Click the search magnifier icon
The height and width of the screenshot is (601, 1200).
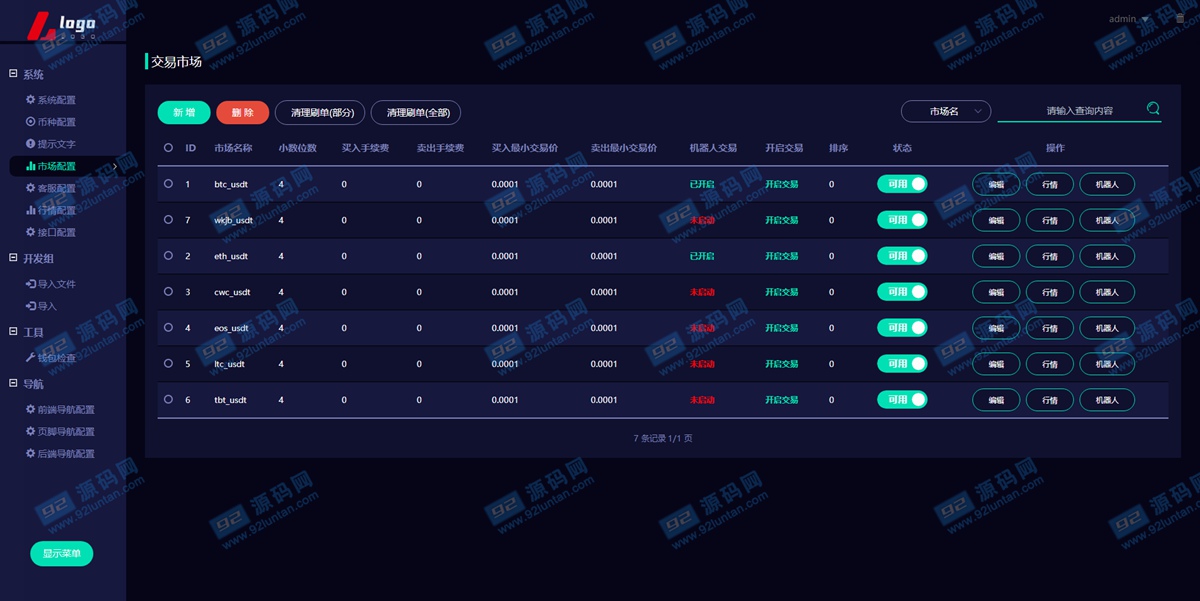(x=1153, y=109)
